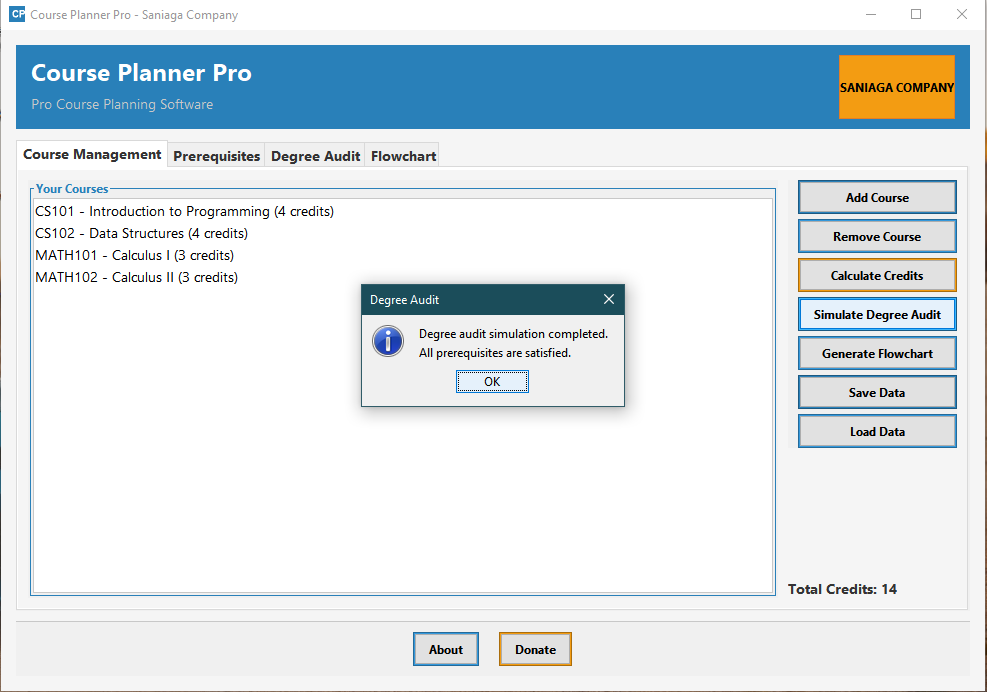Click Generate Flowchart button
Viewport: 987px width, 692px height.
click(x=877, y=354)
